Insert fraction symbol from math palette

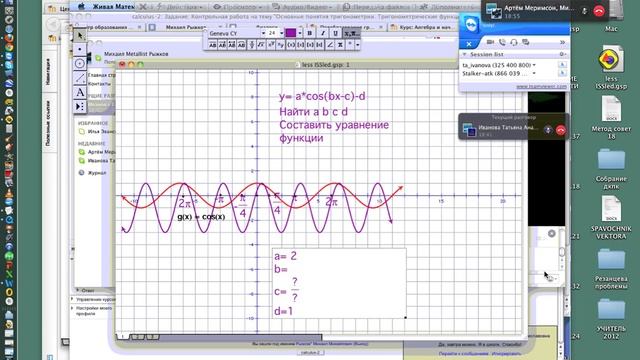coord(251,45)
